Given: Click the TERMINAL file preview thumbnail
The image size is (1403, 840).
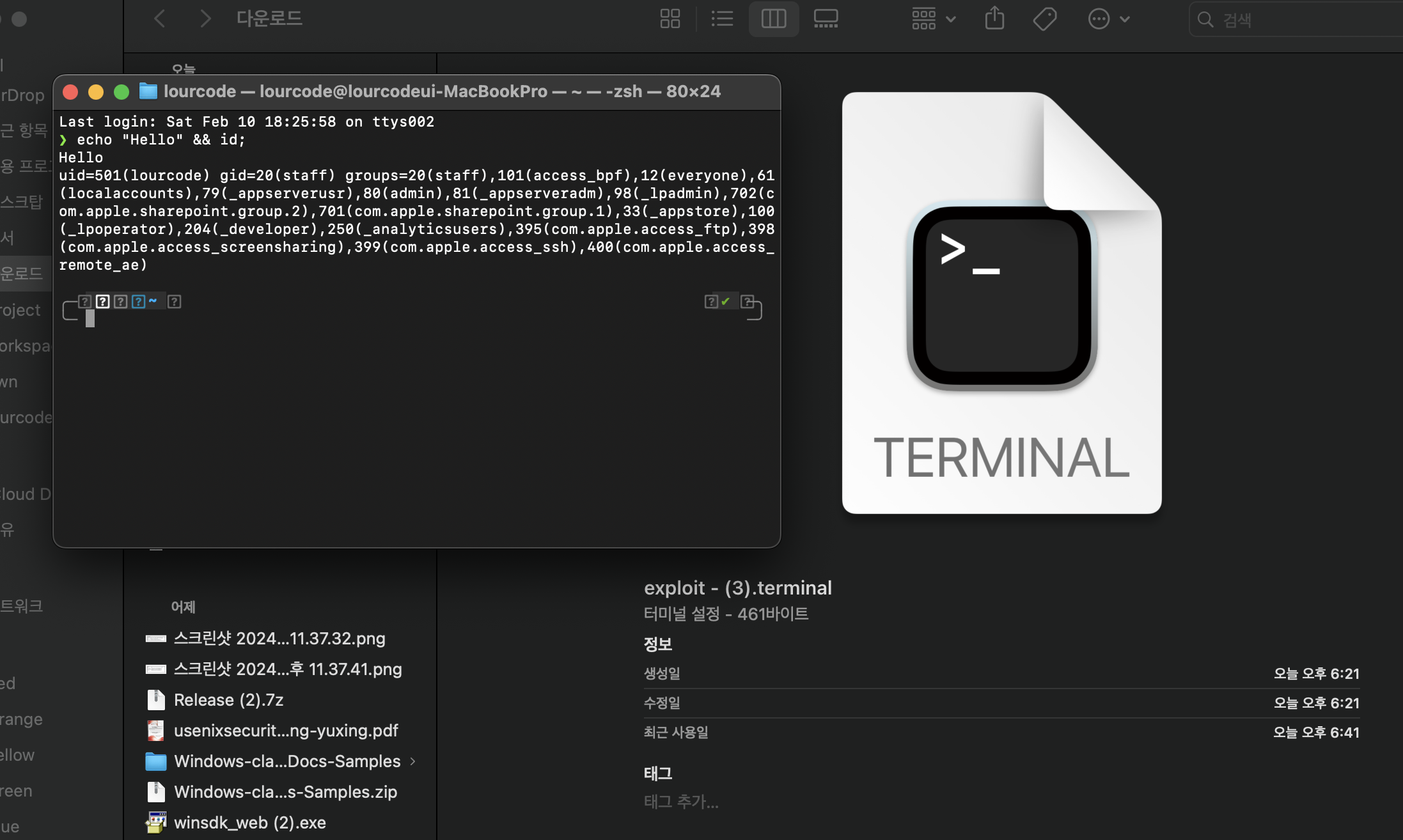Looking at the screenshot, I should point(1001,303).
